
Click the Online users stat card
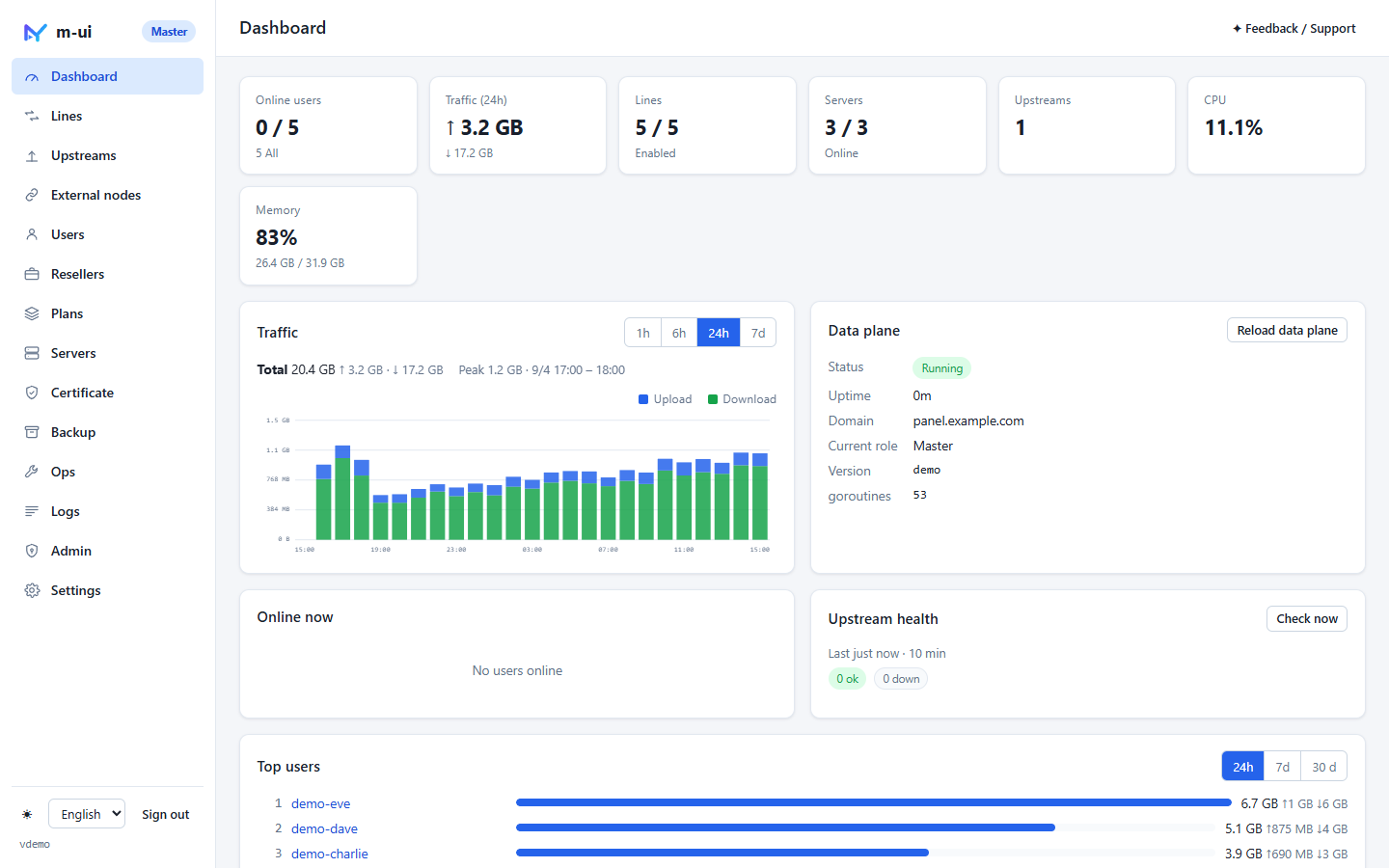[328, 125]
